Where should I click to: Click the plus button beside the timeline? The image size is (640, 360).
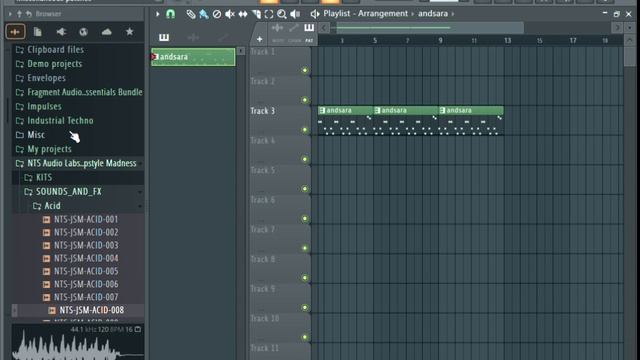pos(260,39)
